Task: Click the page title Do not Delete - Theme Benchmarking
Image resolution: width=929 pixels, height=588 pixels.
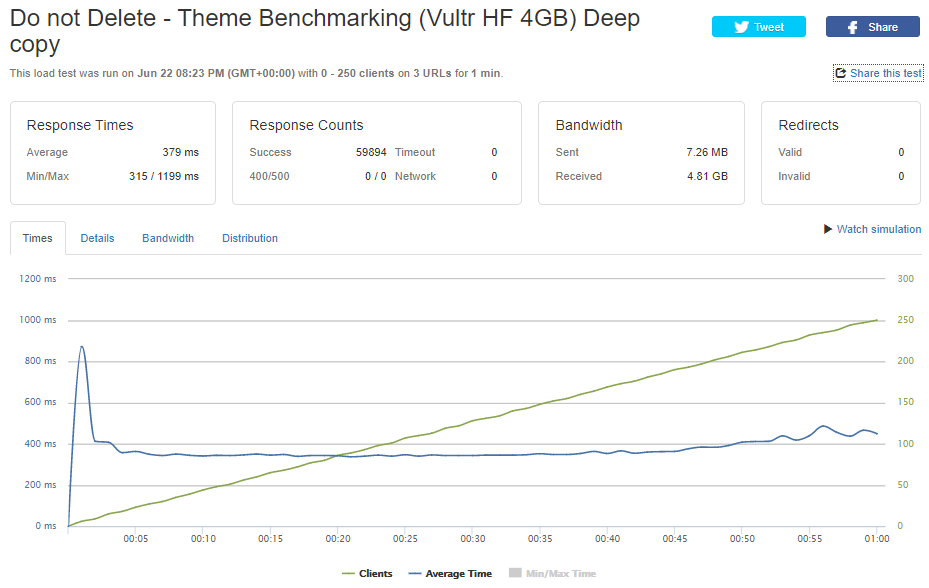Action: 325,31
